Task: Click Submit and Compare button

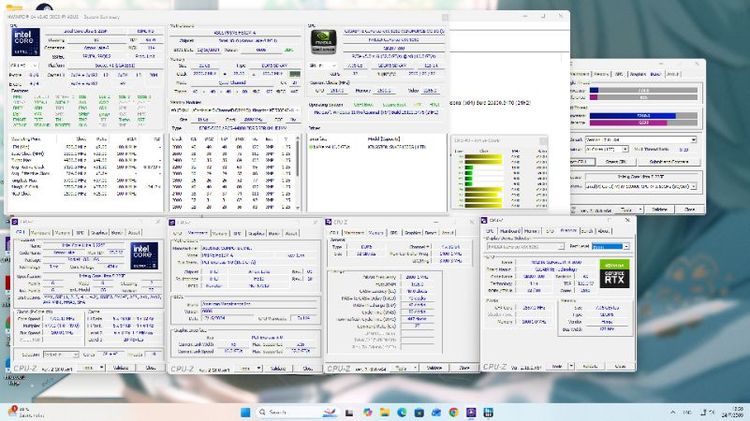Action: coord(669,162)
